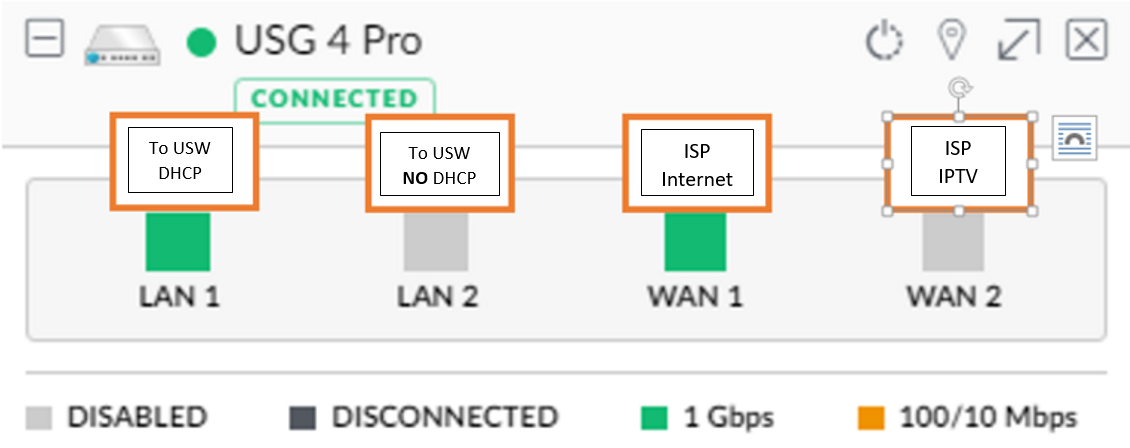Select the LAN 1 green port
Viewport: 1130px width, 448px height.
click(178, 241)
